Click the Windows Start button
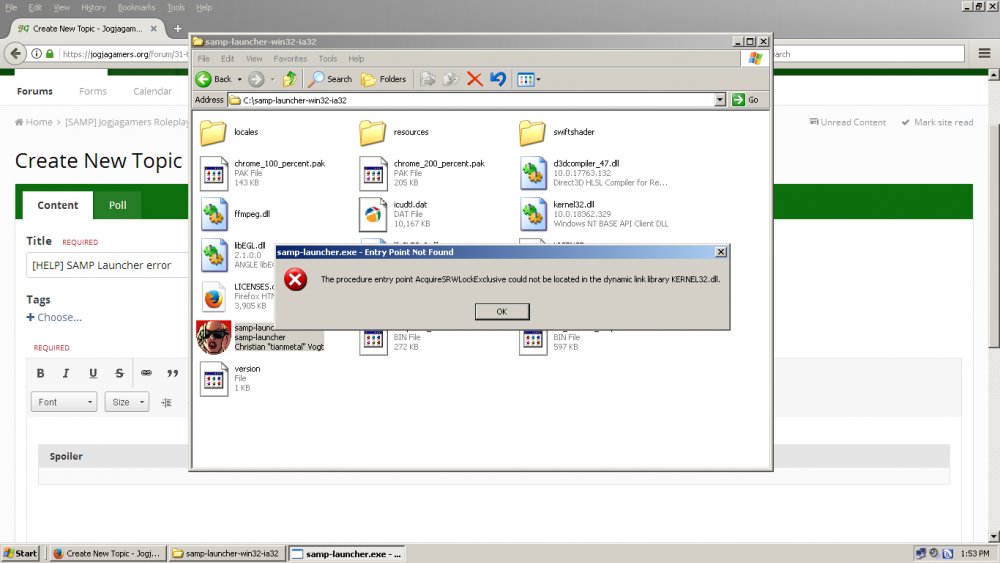This screenshot has width=1000, height=563. 20,553
